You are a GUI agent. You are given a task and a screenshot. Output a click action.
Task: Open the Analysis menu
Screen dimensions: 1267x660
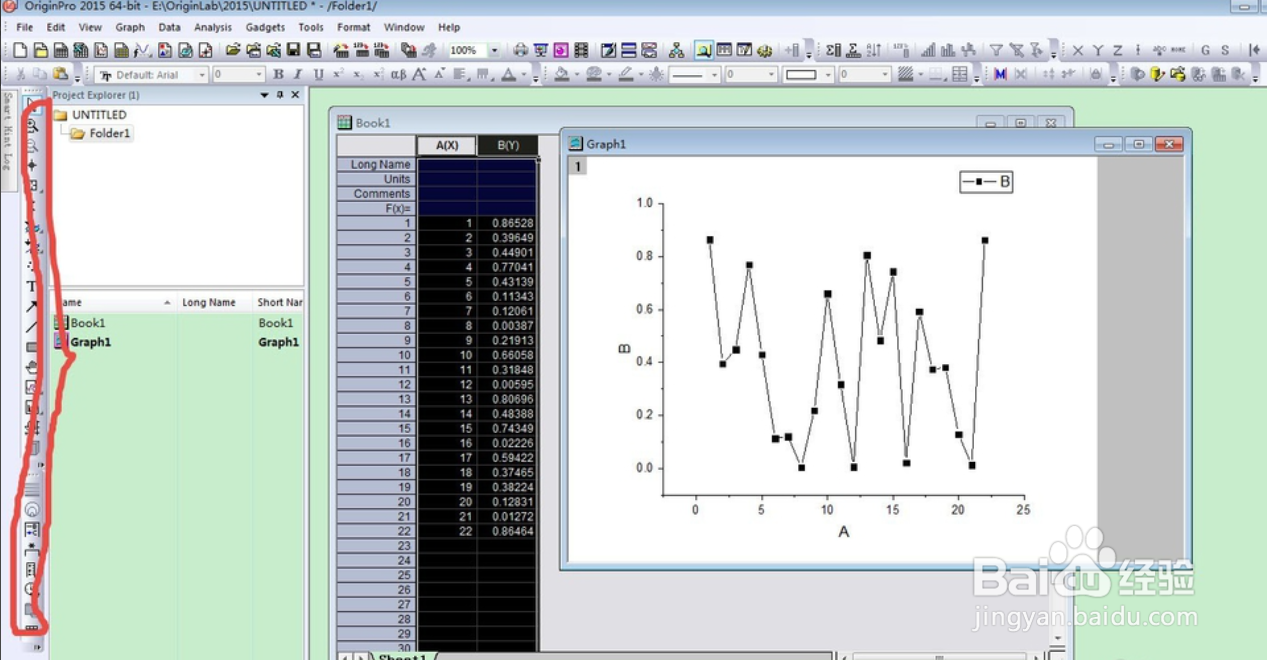[x=213, y=27]
